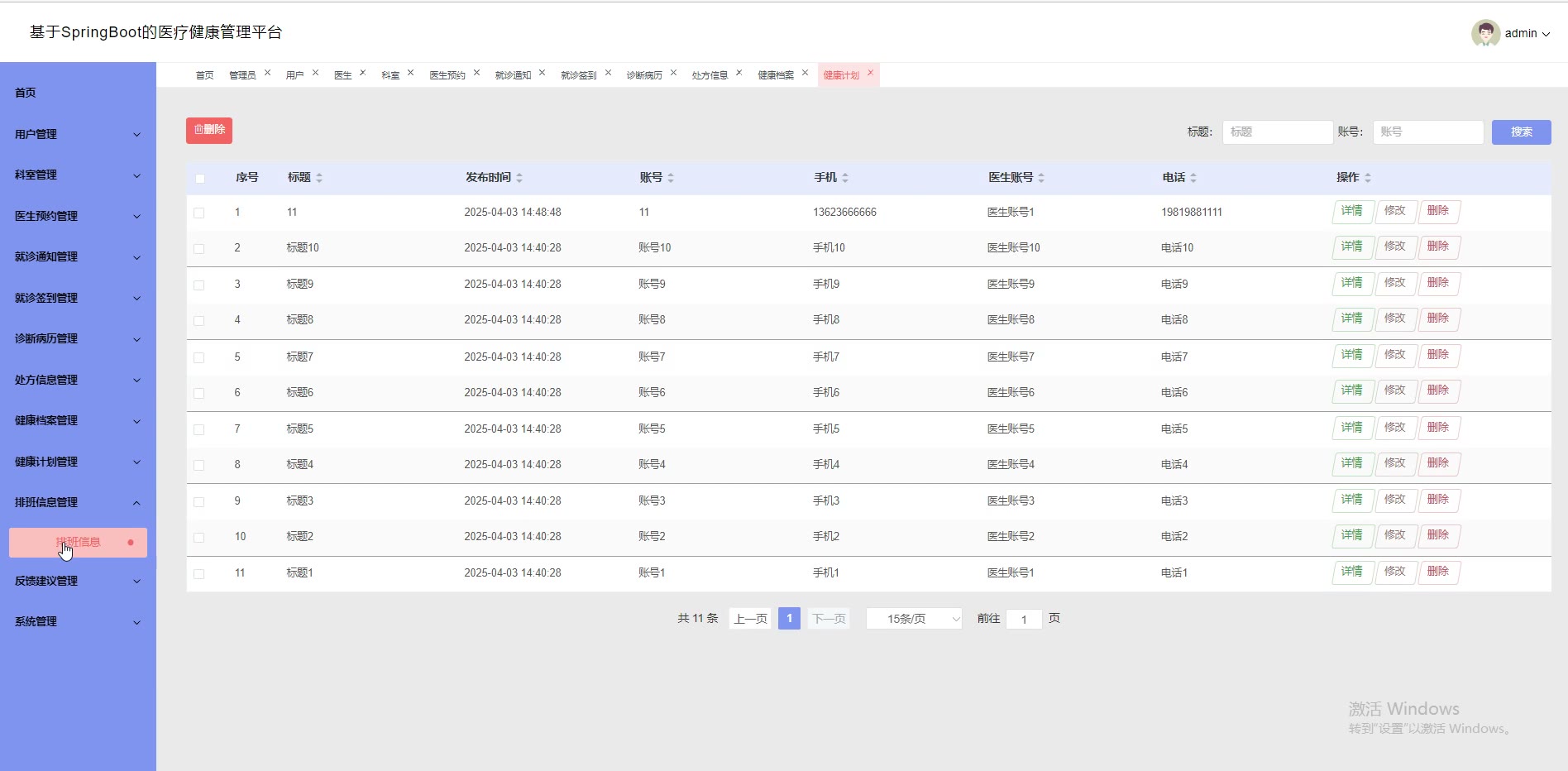Click the red 删除 batch delete button
Viewport: 1568px width, 771px height.
(x=209, y=130)
